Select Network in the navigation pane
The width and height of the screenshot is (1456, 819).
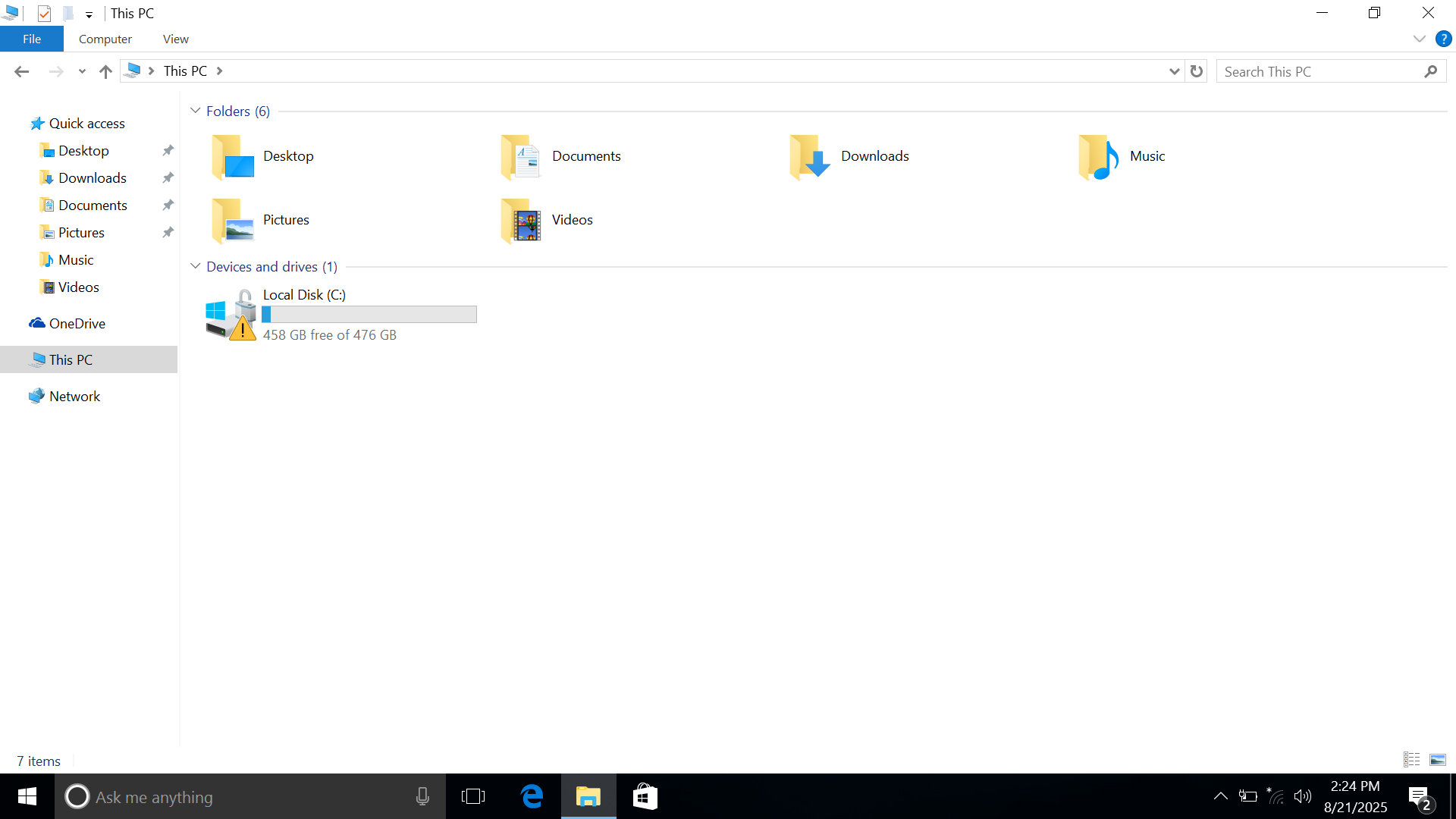click(64, 397)
